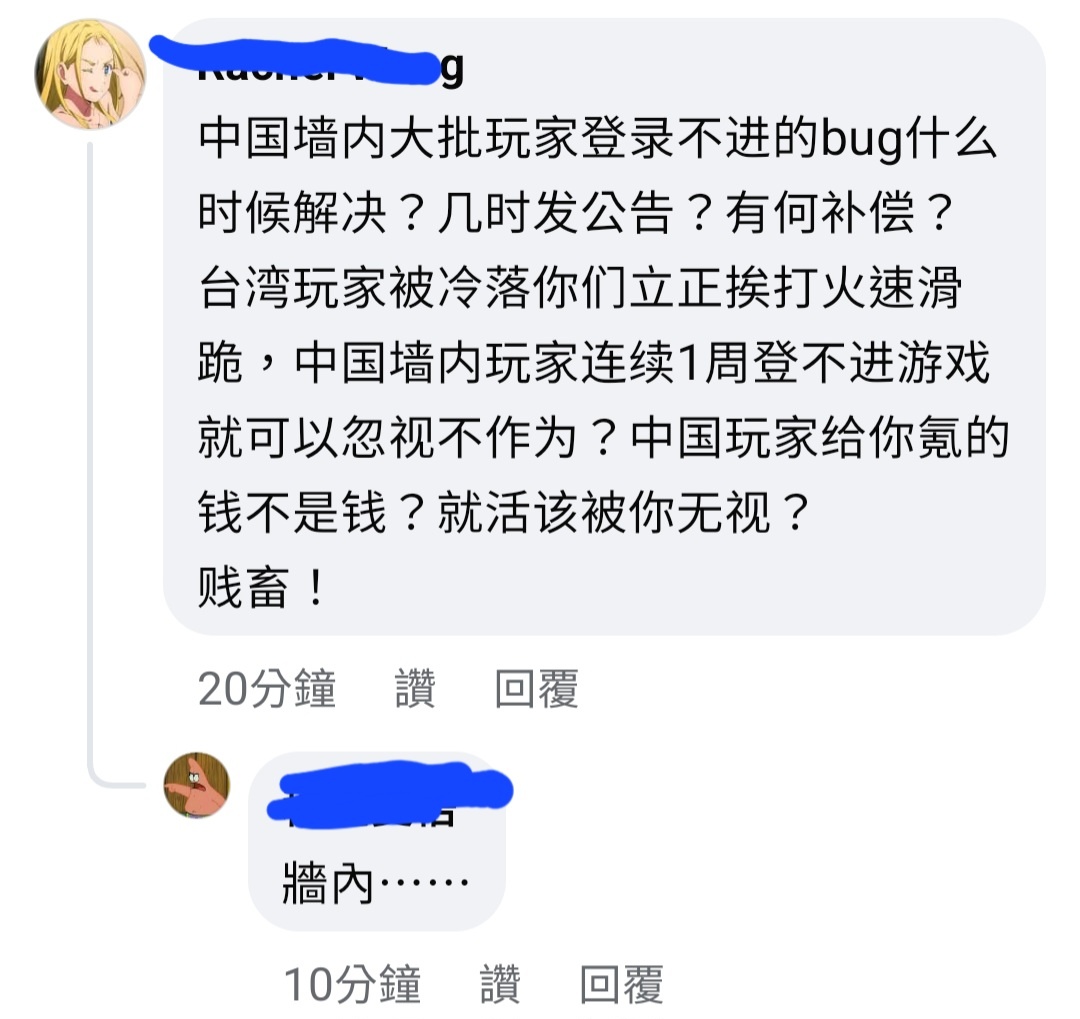
Task: Click the final line 贱畜！
Action: click(262, 587)
